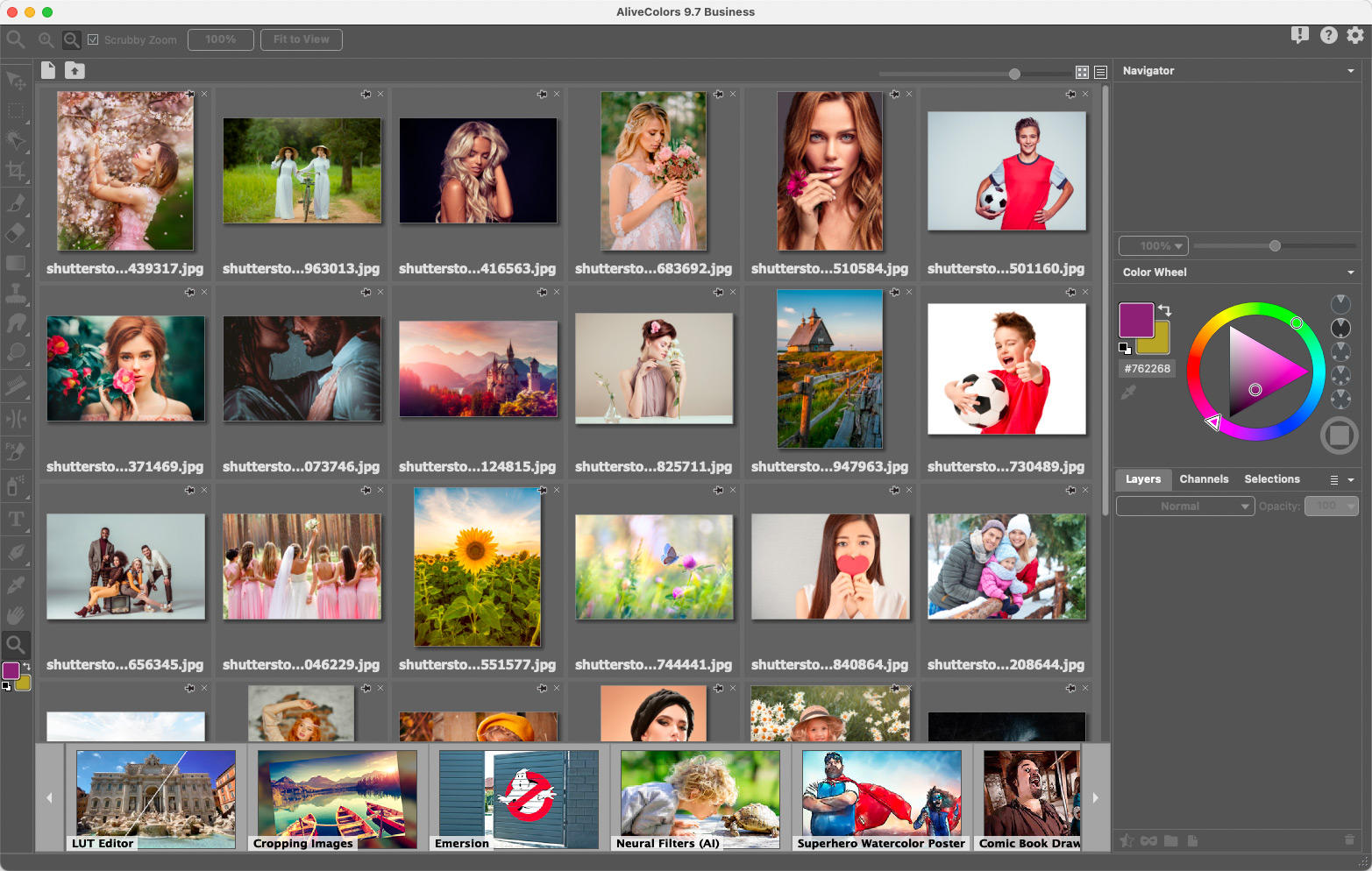Select the Quick Selection tool
Screen dimensions: 1372x871
coord(16,141)
